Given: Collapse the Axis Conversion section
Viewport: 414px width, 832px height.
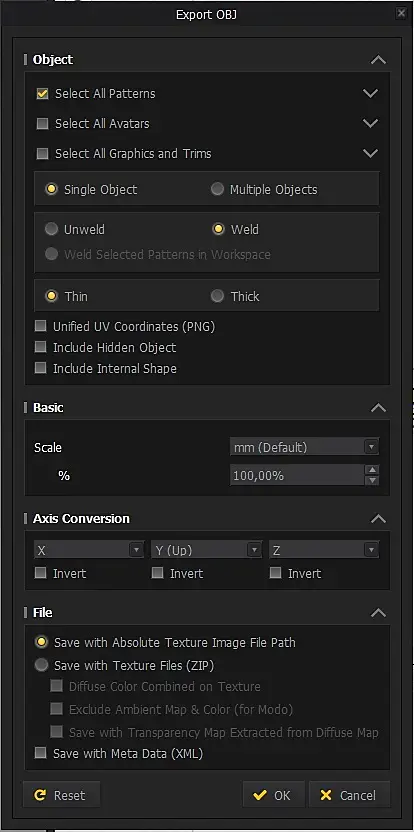Looking at the screenshot, I should click(x=378, y=518).
